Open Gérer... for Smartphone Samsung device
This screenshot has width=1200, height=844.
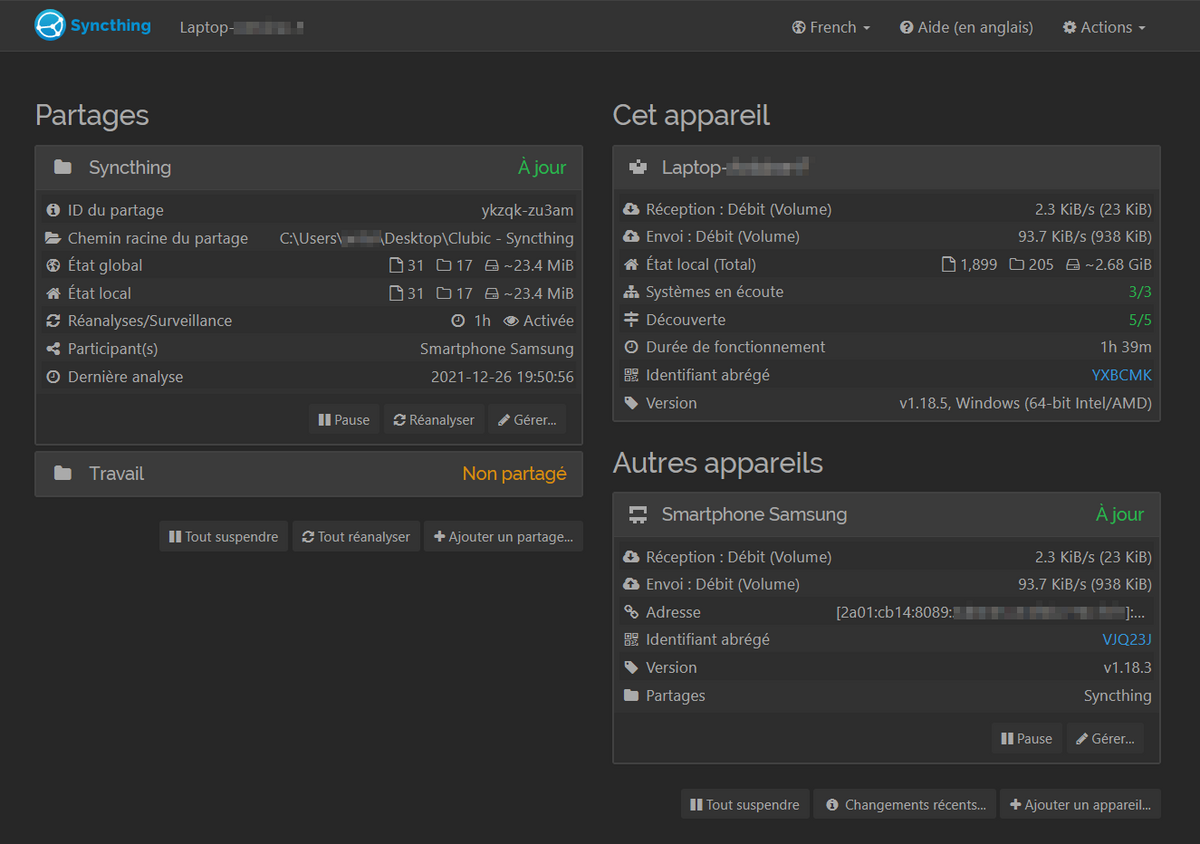pos(1105,739)
